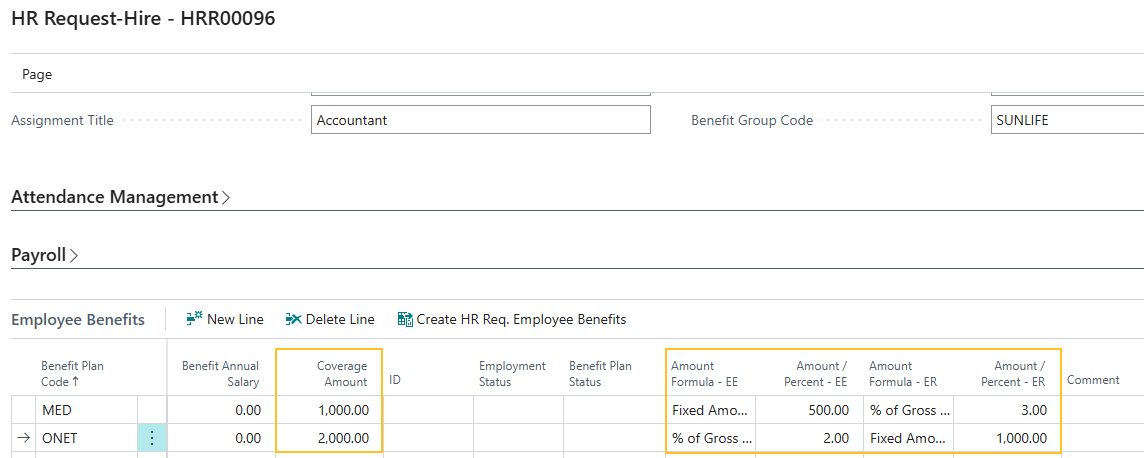Click the Benefit Group Code field SUNLIFE
The image size is (1144, 458).
1067,120
